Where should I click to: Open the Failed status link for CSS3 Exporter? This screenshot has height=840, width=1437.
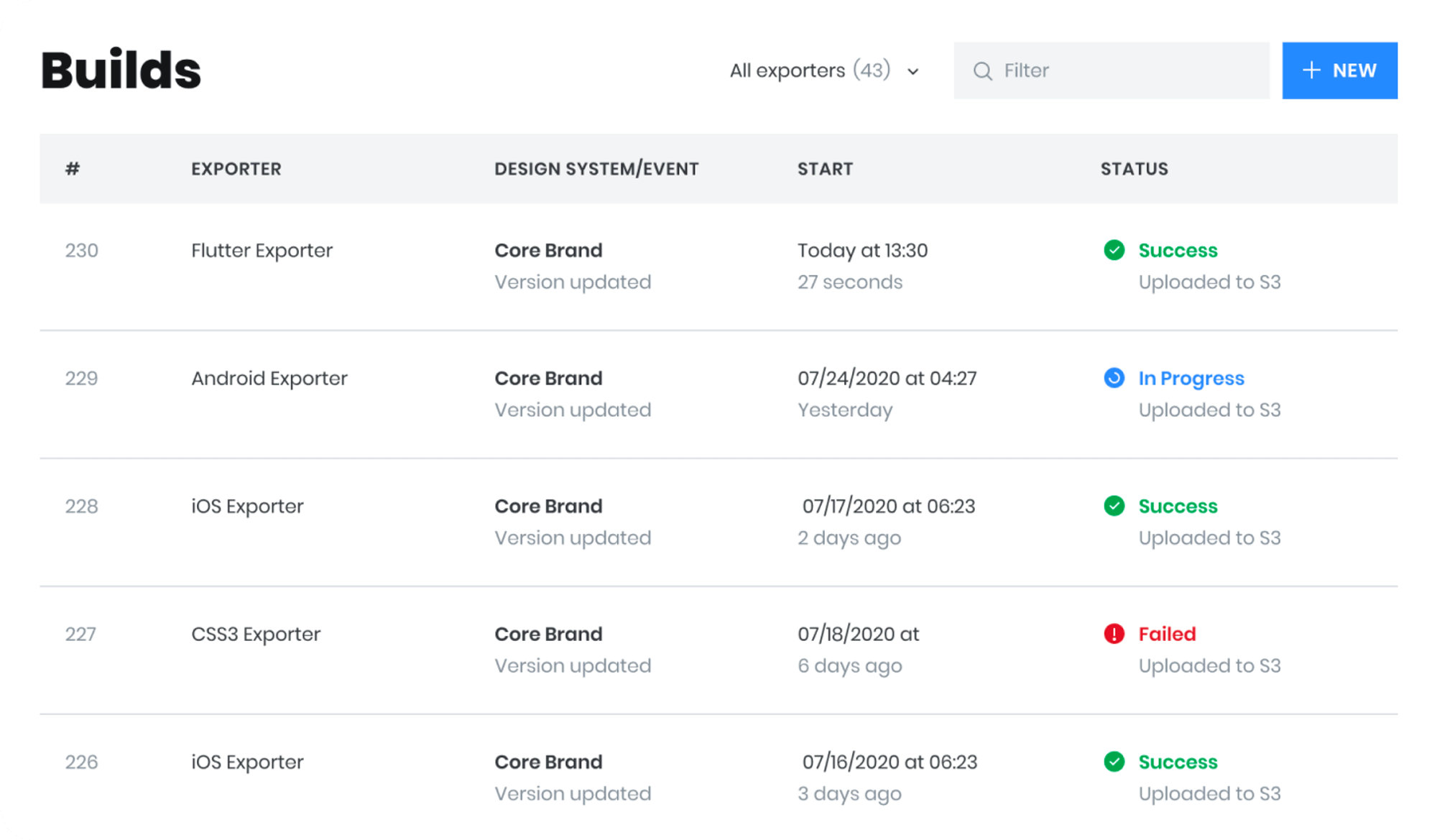[x=1167, y=634]
